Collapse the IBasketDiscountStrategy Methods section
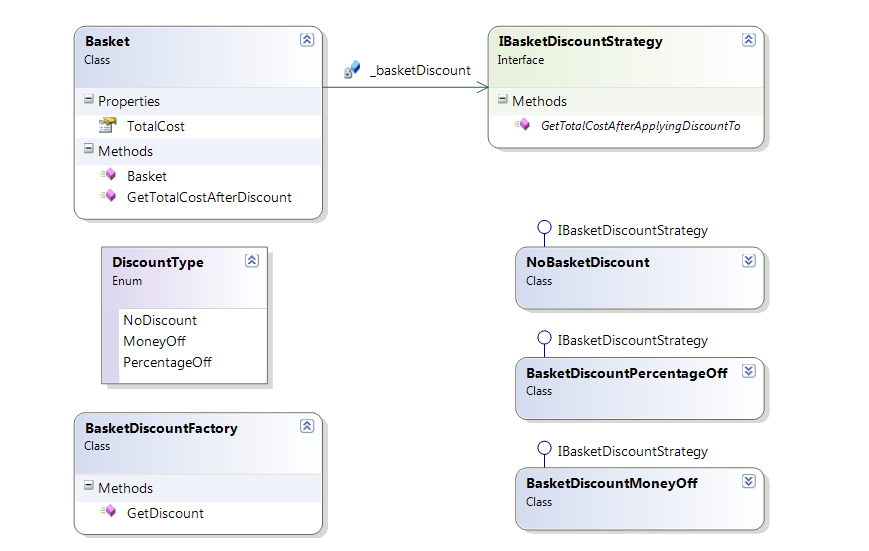The width and height of the screenshot is (869, 551). pyautogui.click(x=503, y=101)
